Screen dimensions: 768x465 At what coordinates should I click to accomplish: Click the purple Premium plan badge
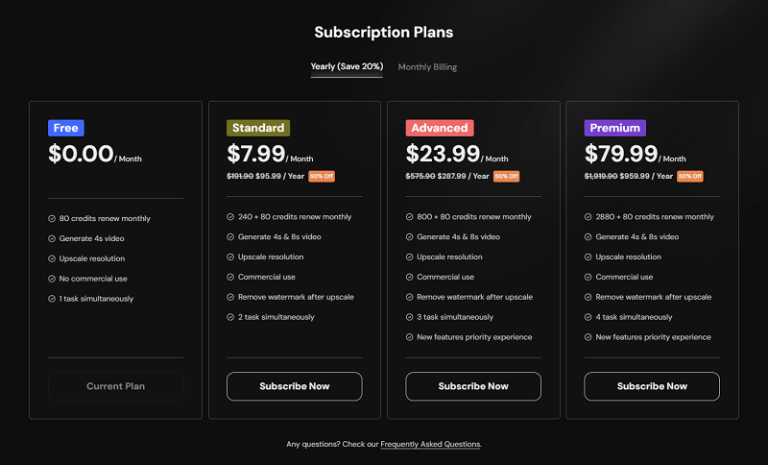[615, 128]
